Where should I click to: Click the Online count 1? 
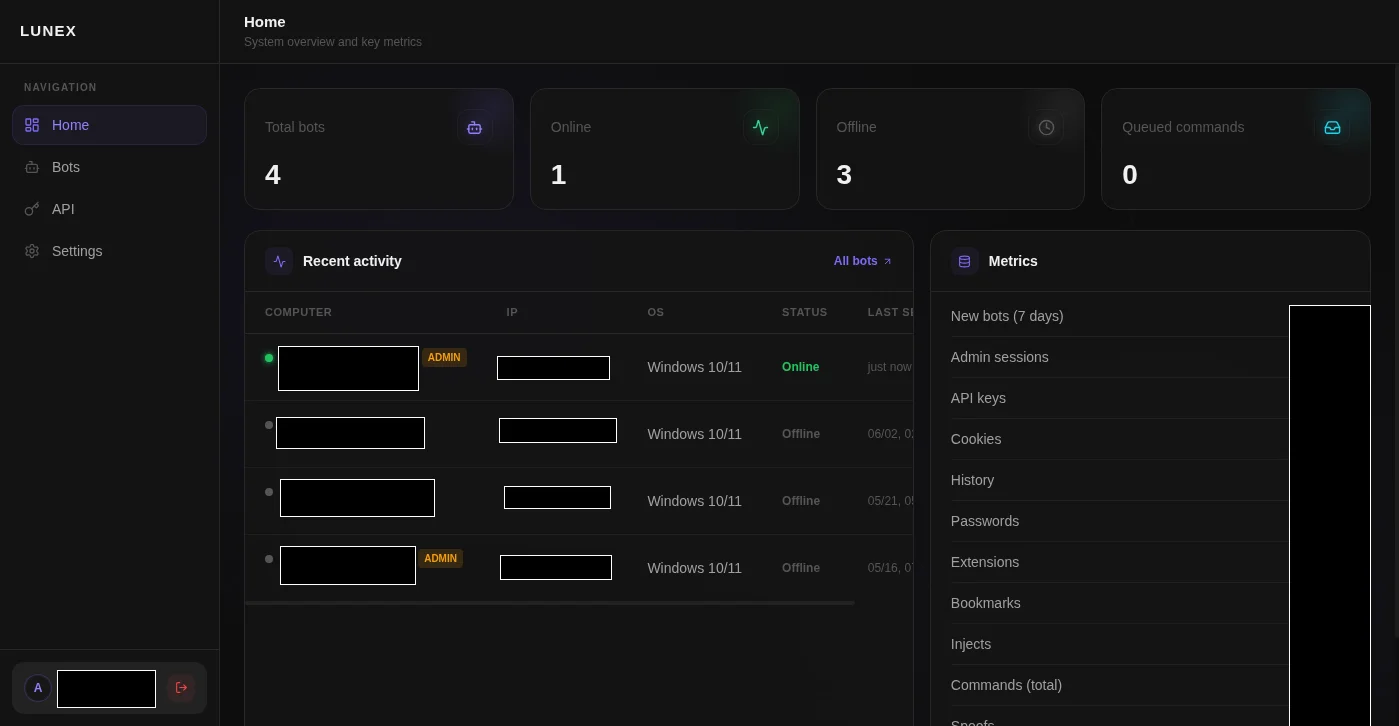tap(558, 175)
